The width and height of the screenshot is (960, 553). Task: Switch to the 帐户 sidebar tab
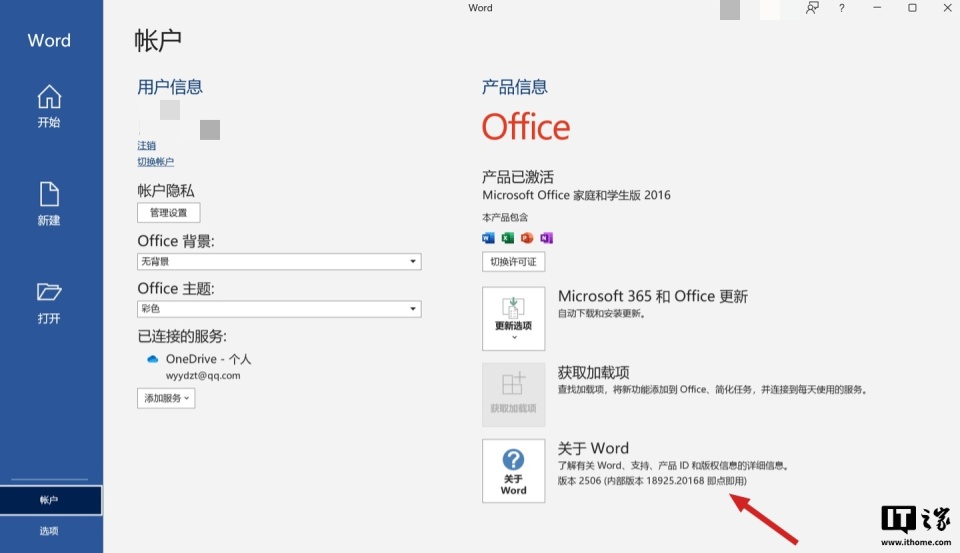pyautogui.click(x=51, y=500)
